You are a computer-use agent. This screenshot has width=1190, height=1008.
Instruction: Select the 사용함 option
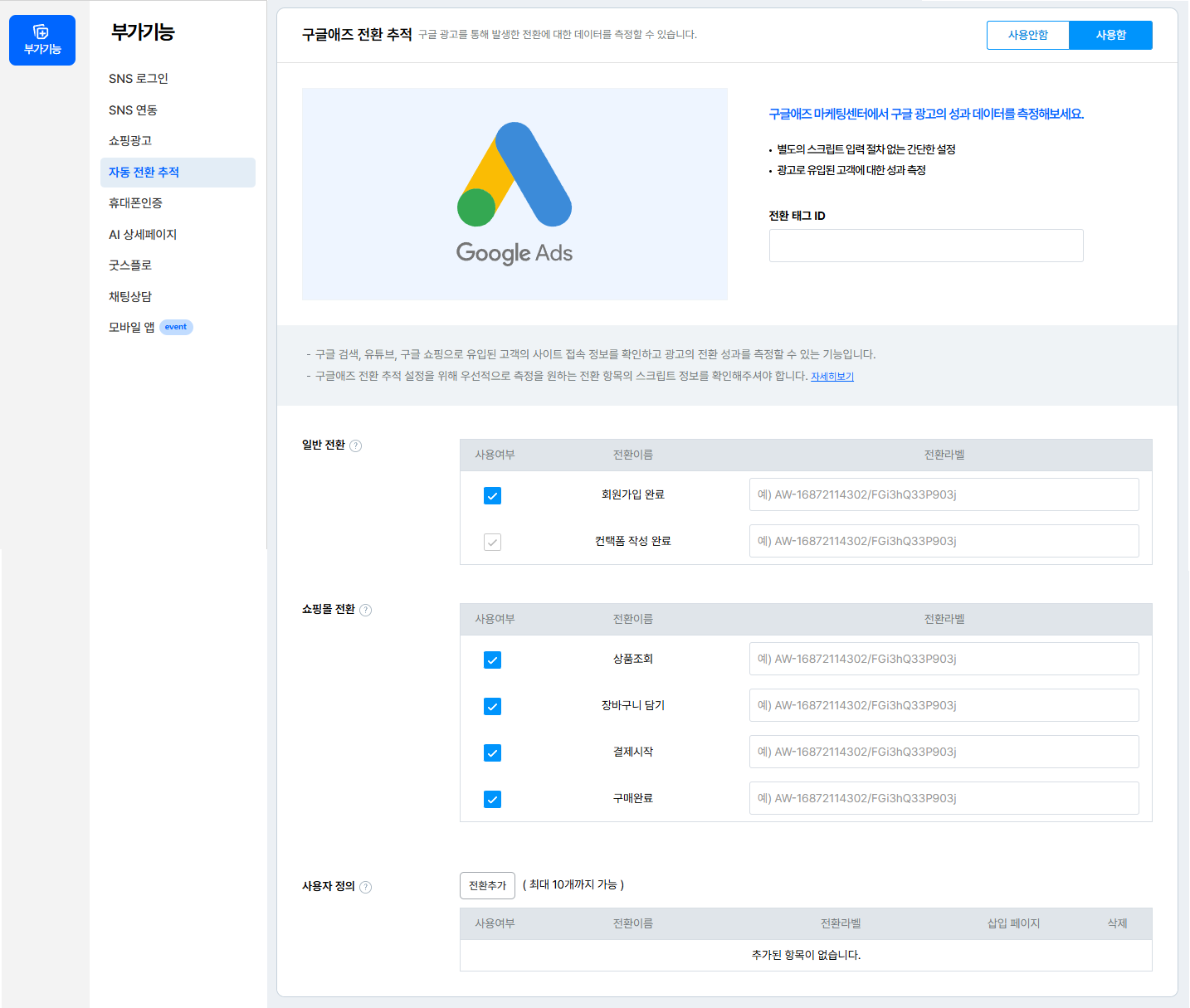point(1111,35)
